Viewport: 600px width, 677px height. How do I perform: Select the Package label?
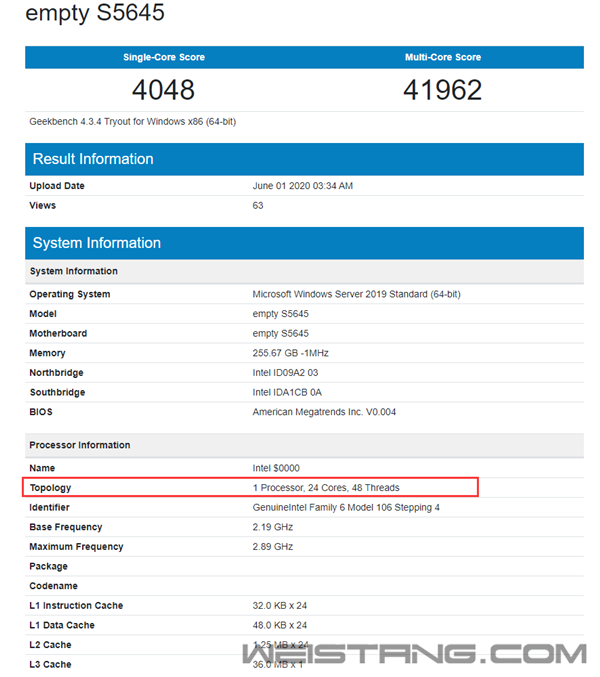coord(48,566)
